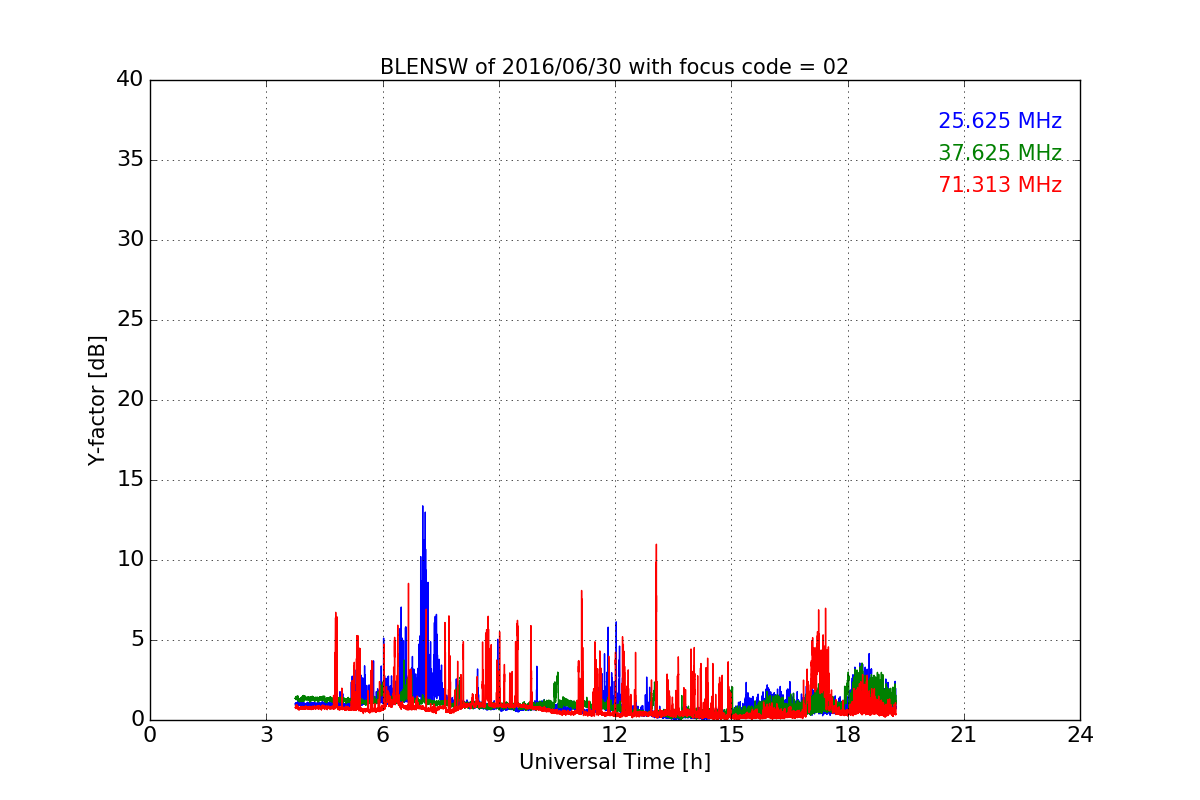Select the red 71.313 MHz legend label
This screenshot has width=1200, height=800.
[x=1000, y=185]
